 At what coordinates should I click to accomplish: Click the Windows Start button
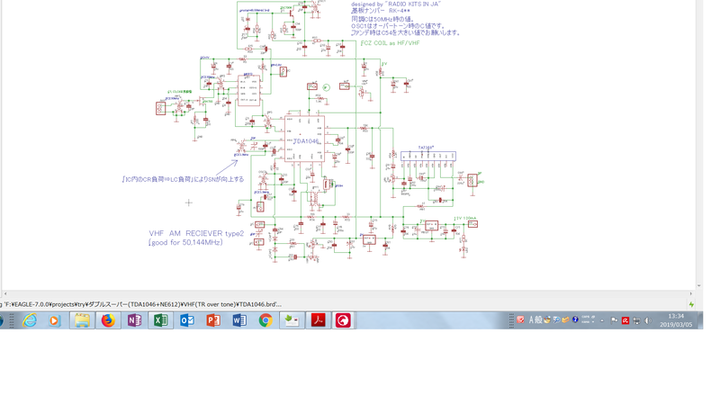coord(6,320)
